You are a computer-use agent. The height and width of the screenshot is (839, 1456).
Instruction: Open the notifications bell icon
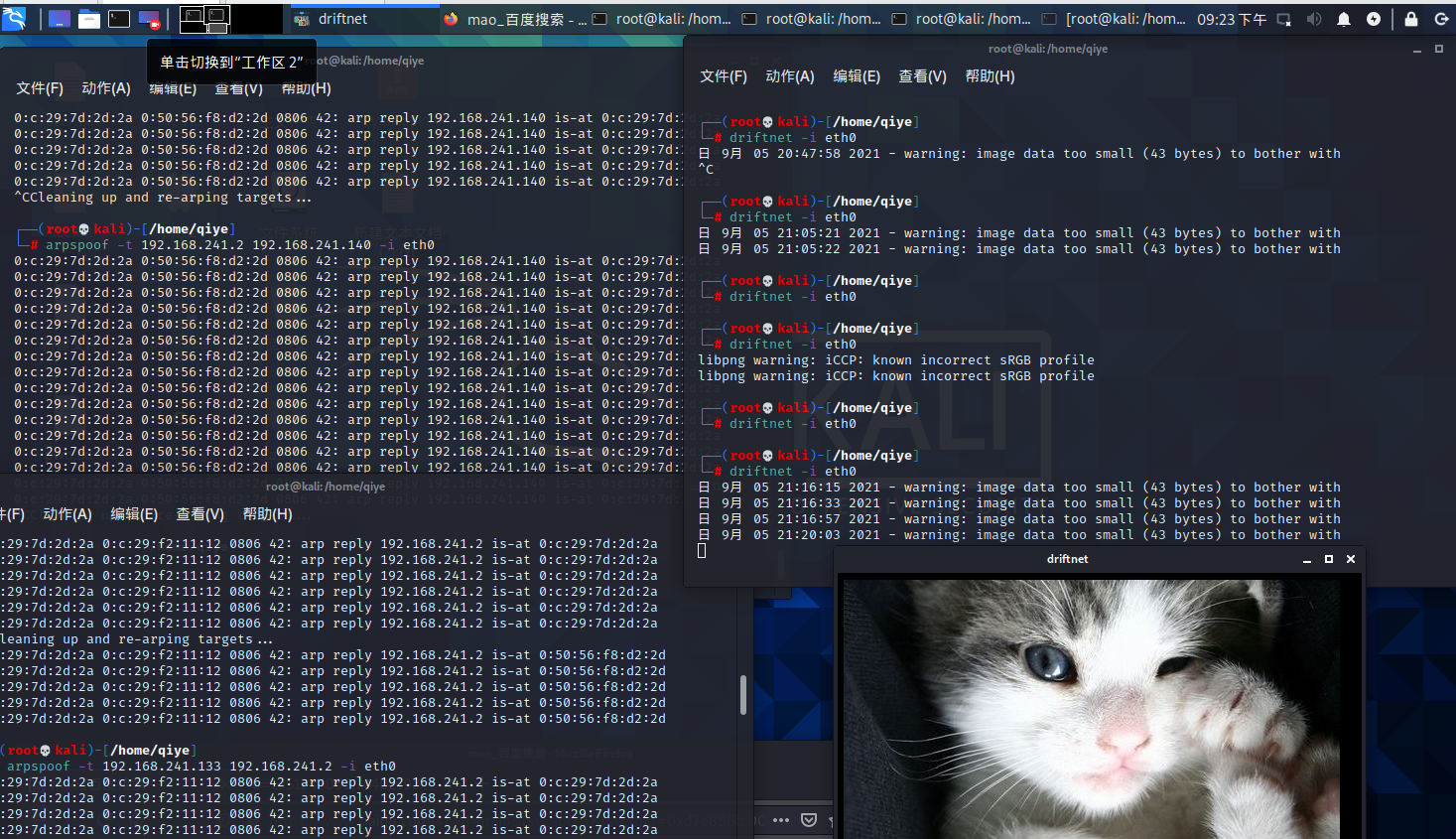click(x=1344, y=19)
